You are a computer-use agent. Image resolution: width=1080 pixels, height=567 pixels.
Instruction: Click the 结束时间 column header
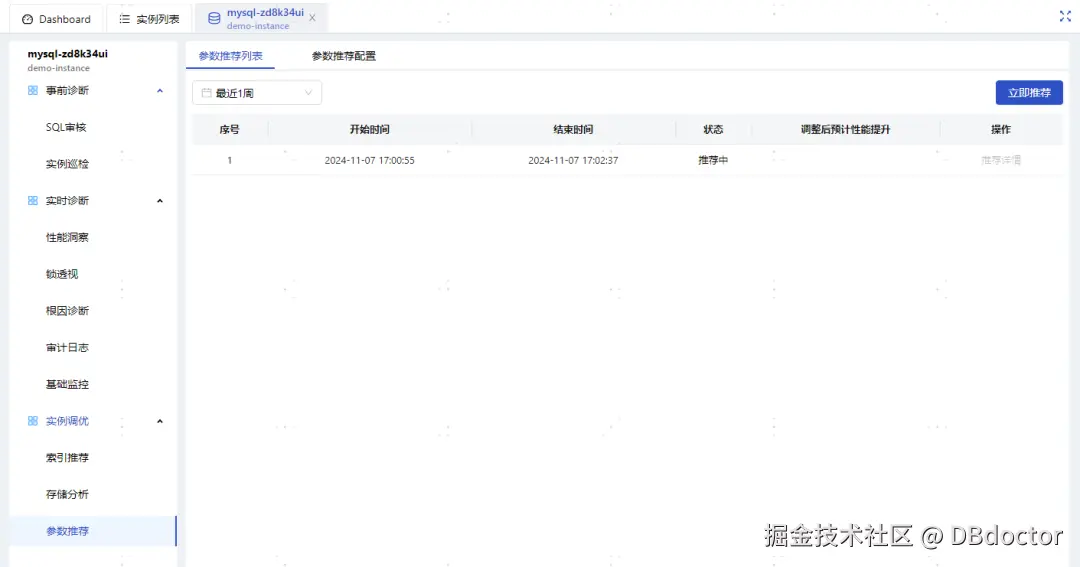[573, 130]
